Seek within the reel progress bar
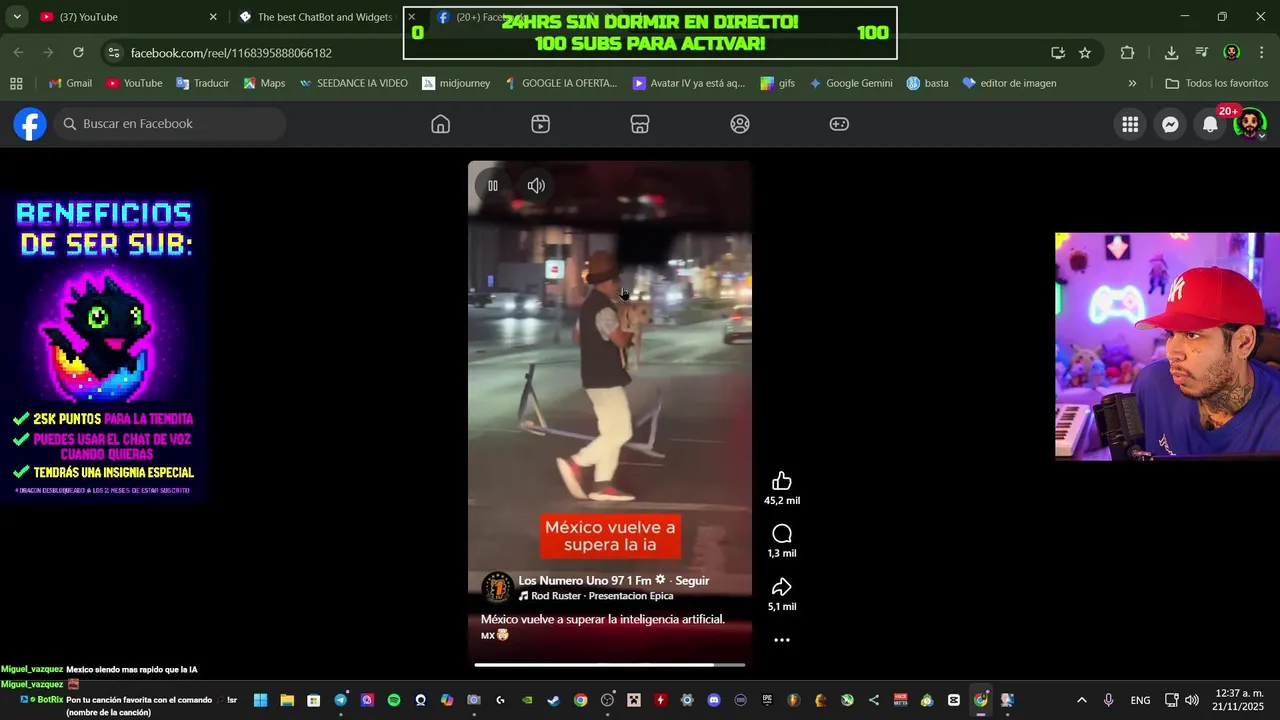The height and width of the screenshot is (720, 1280). coord(610,664)
